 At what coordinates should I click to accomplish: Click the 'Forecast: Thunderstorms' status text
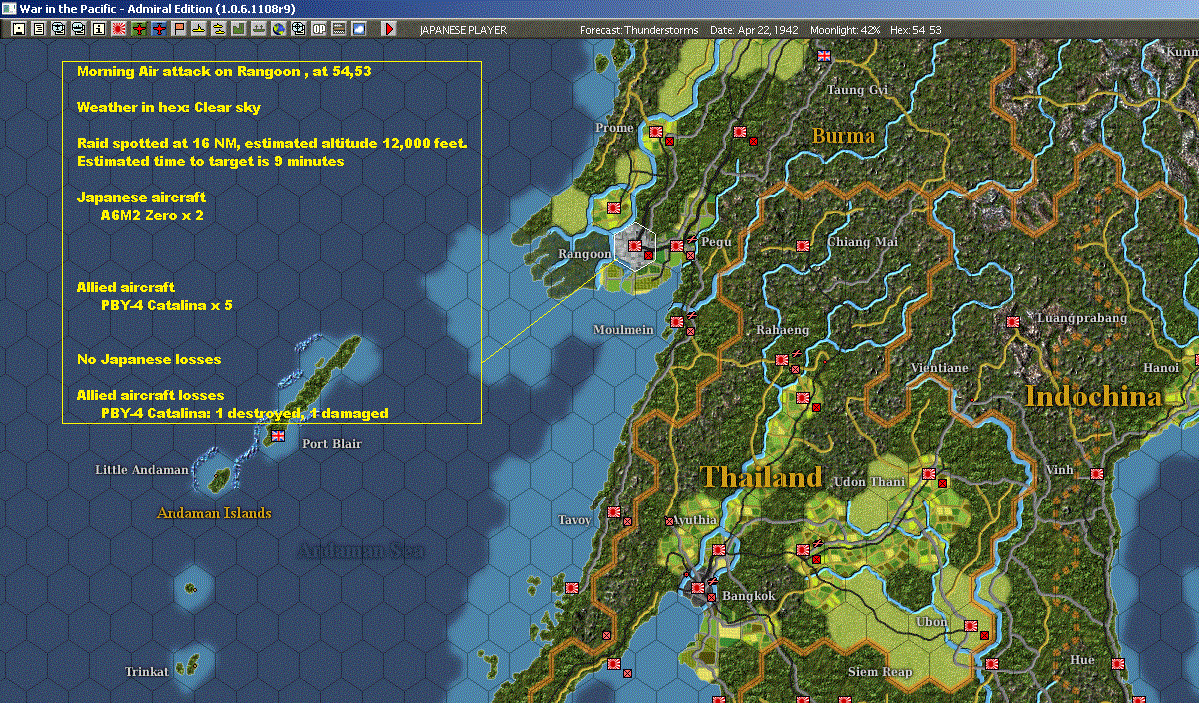click(x=638, y=30)
